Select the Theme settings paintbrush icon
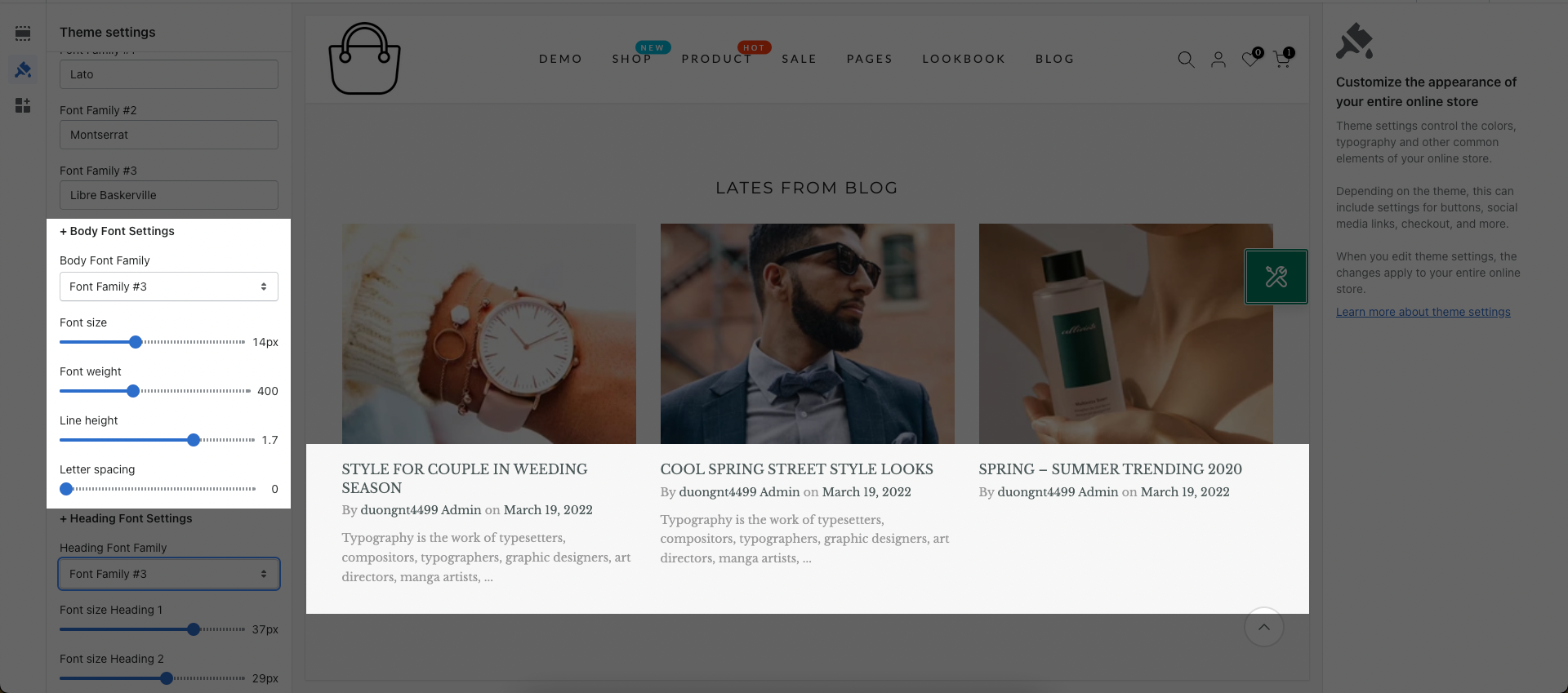Screen dimensions: 1568x693 pos(23,69)
